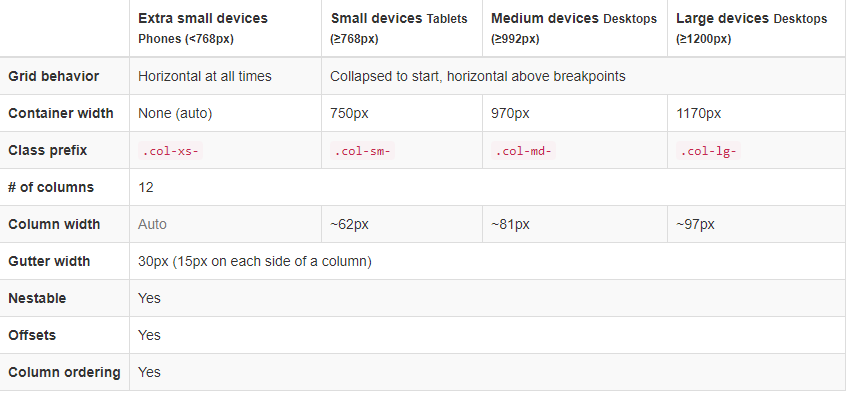Click the .col-sm- class prefix code
This screenshot has height=394, width=846.
click(x=362, y=151)
